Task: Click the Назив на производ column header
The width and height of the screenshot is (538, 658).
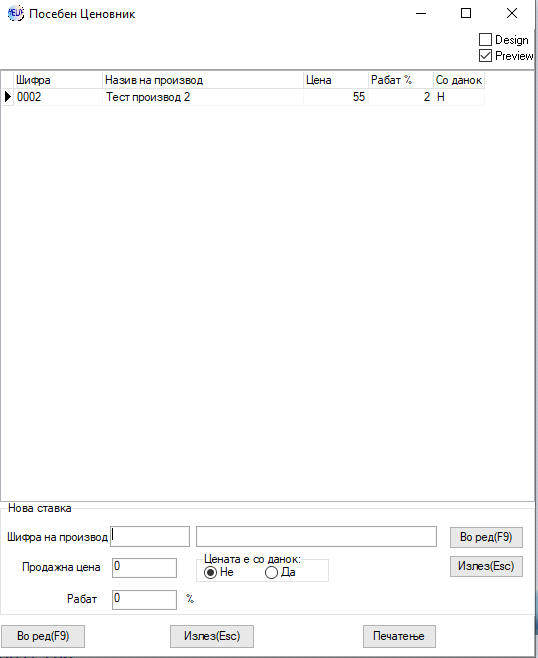Action: pos(203,80)
